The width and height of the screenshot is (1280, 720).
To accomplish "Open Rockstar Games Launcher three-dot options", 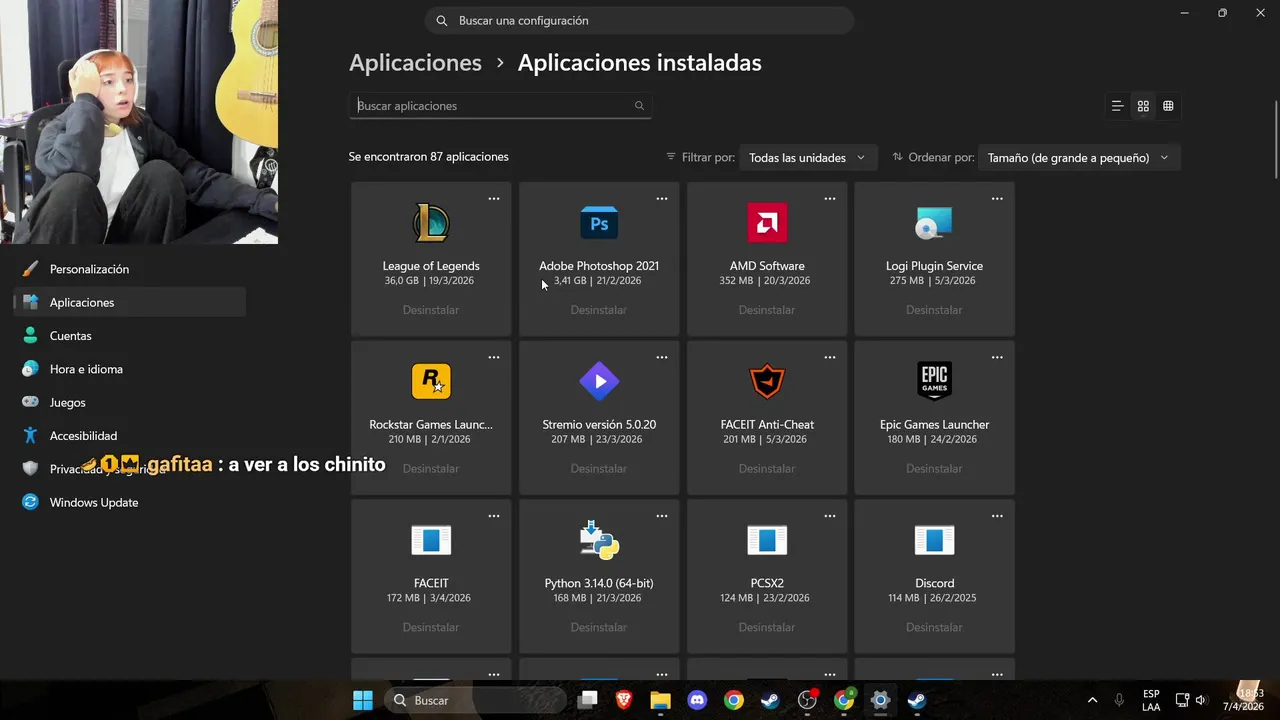I will (x=494, y=357).
